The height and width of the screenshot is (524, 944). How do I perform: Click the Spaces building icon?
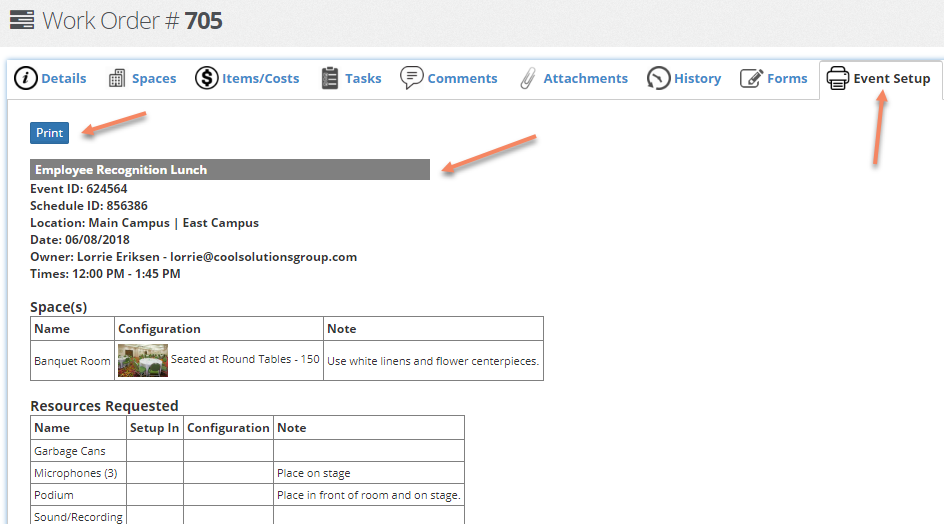pos(117,78)
